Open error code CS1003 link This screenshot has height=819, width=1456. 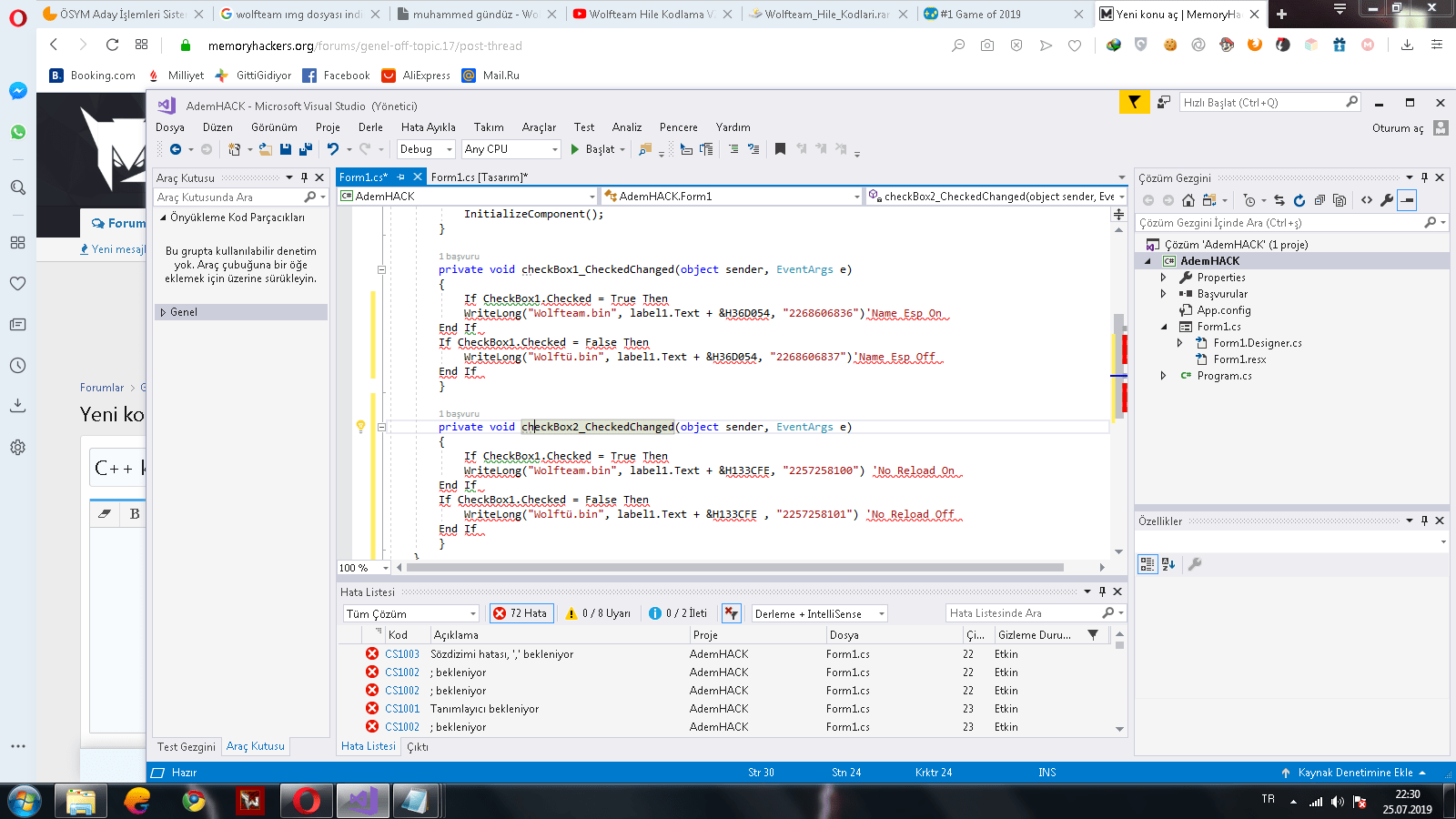coord(402,654)
